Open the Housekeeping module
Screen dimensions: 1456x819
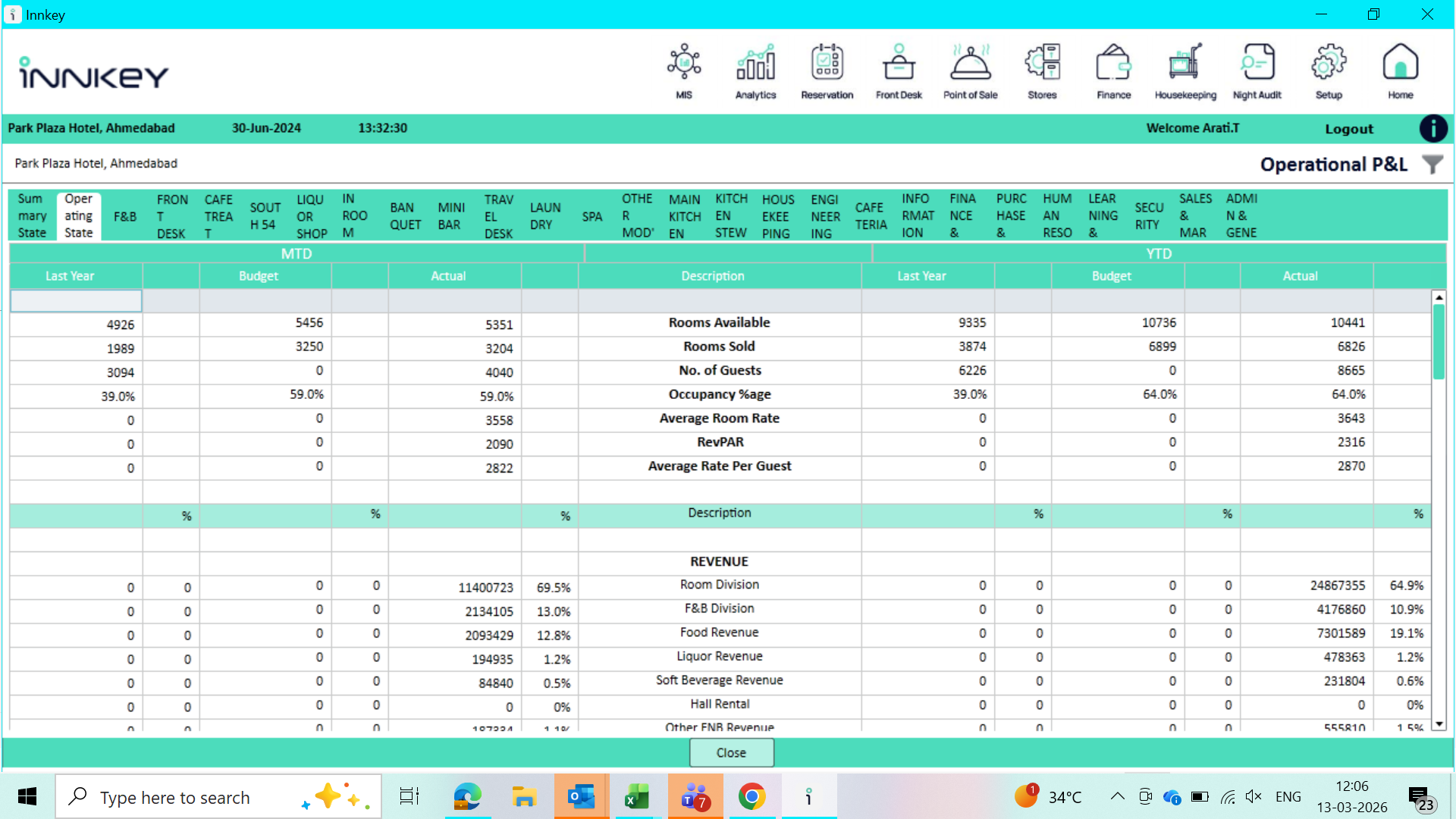(x=1185, y=71)
